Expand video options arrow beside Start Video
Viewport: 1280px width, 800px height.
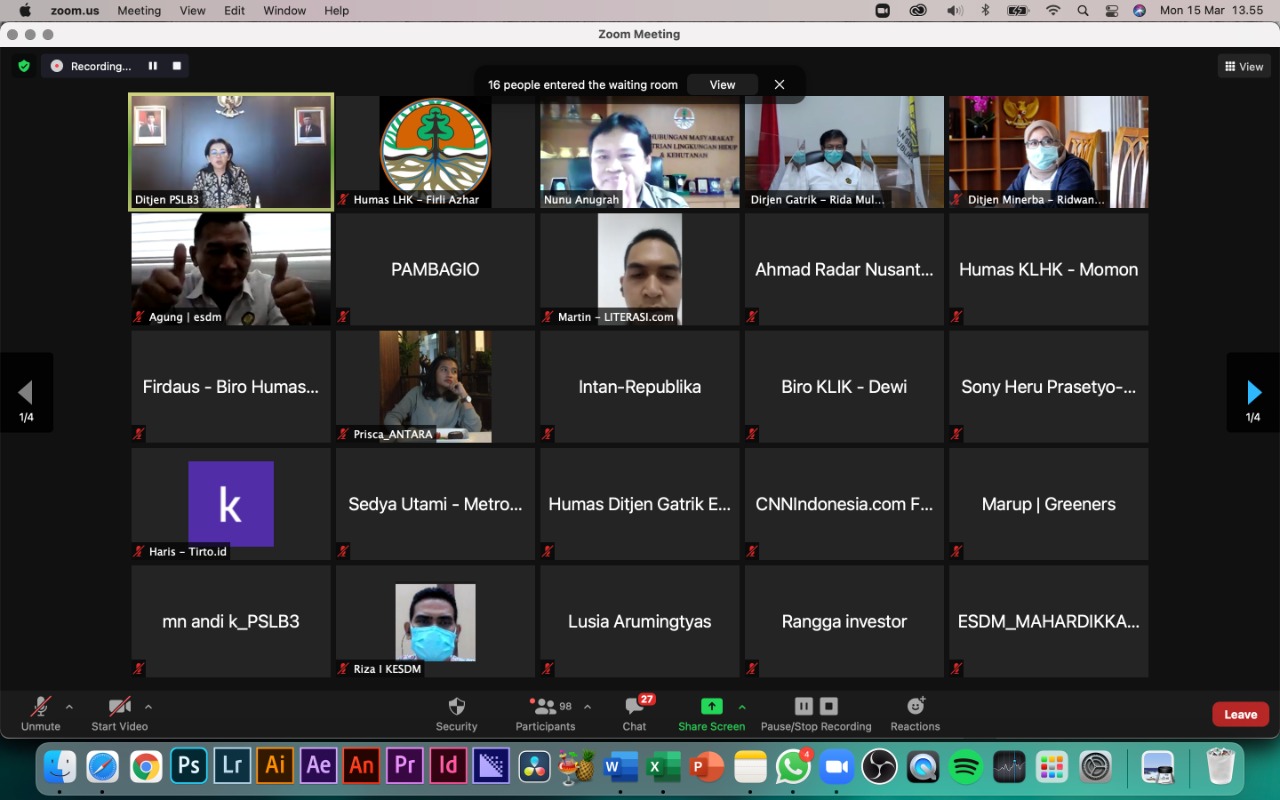[x=148, y=706]
